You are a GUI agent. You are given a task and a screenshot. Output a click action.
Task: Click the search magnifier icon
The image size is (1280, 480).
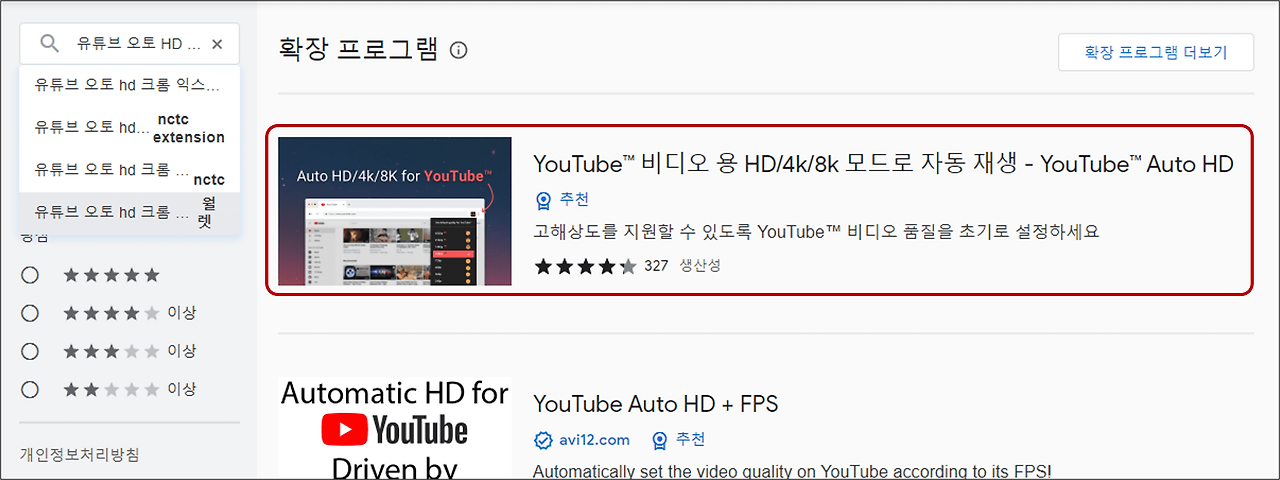pyautogui.click(x=50, y=44)
